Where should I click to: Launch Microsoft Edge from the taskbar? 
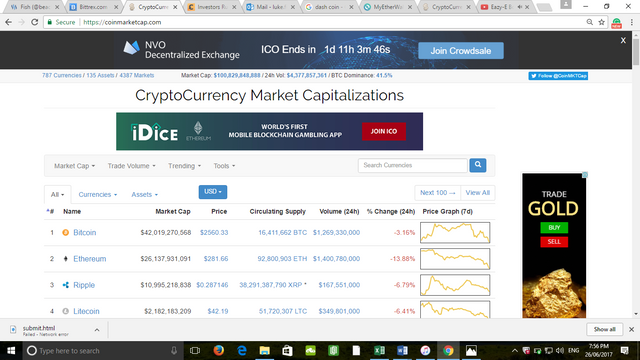tap(242, 351)
